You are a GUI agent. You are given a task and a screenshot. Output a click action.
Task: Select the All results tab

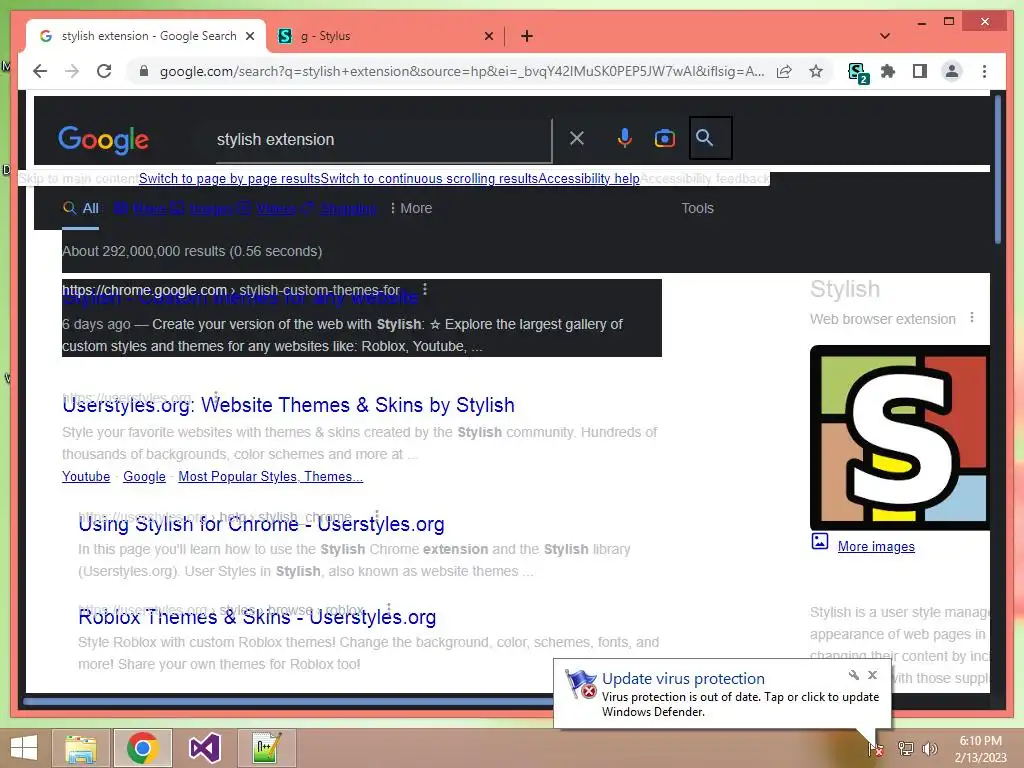(x=80, y=208)
